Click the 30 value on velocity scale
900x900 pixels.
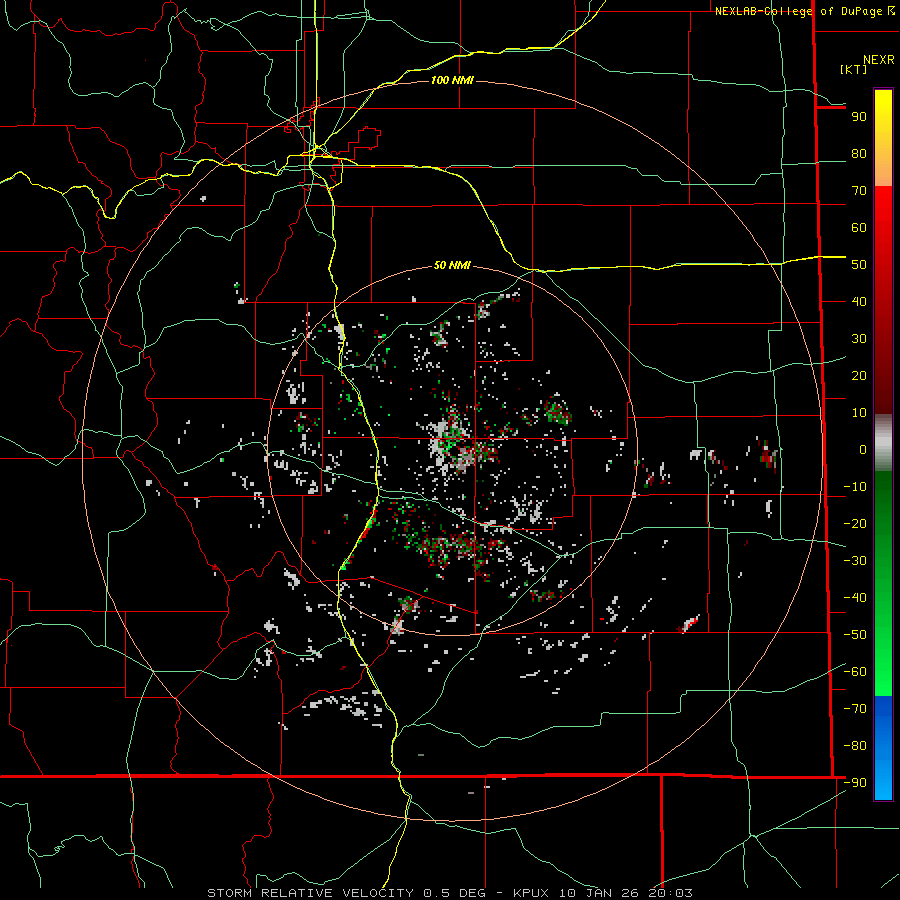tap(859, 339)
